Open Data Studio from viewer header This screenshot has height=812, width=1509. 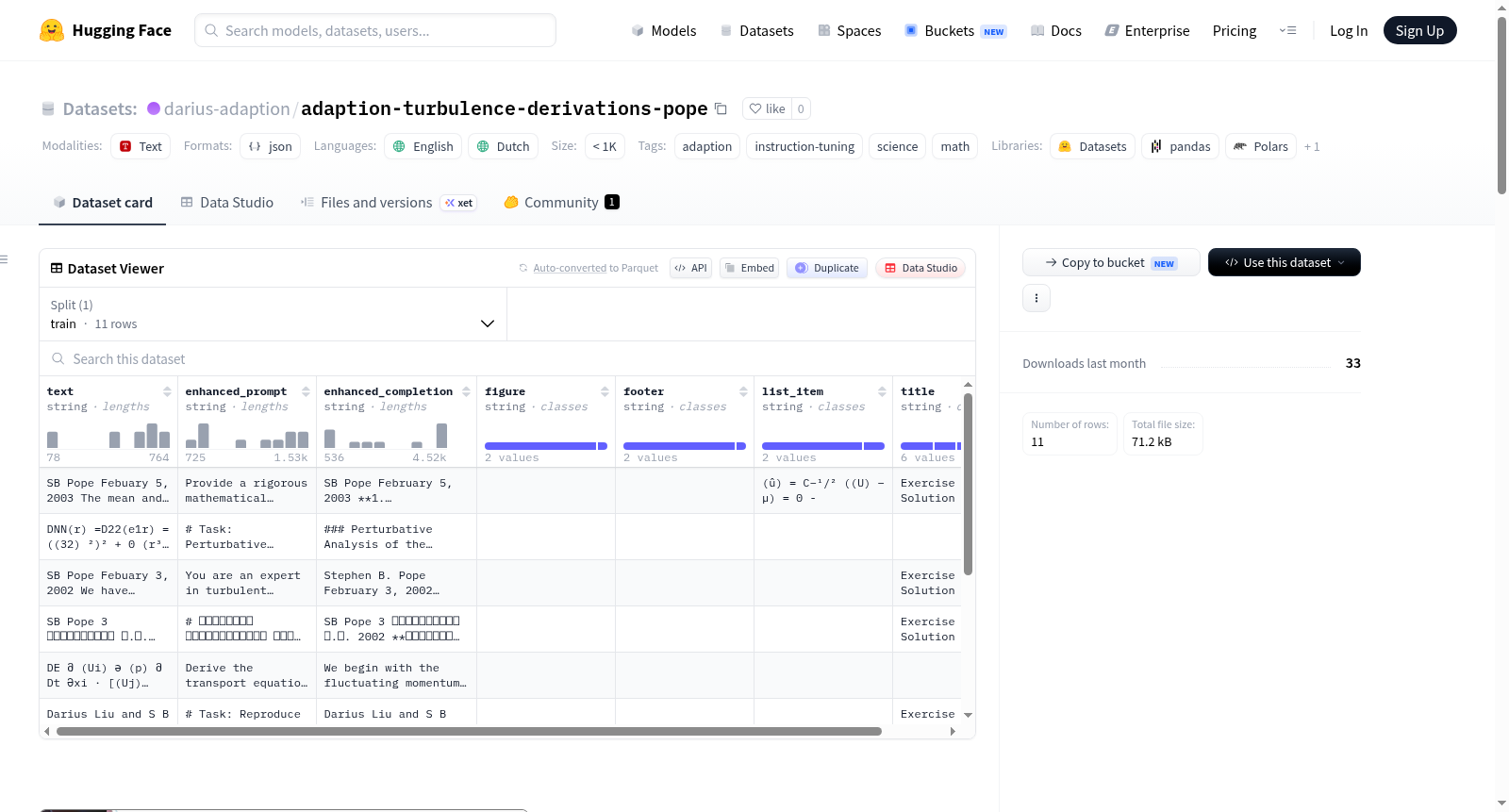(x=920, y=268)
